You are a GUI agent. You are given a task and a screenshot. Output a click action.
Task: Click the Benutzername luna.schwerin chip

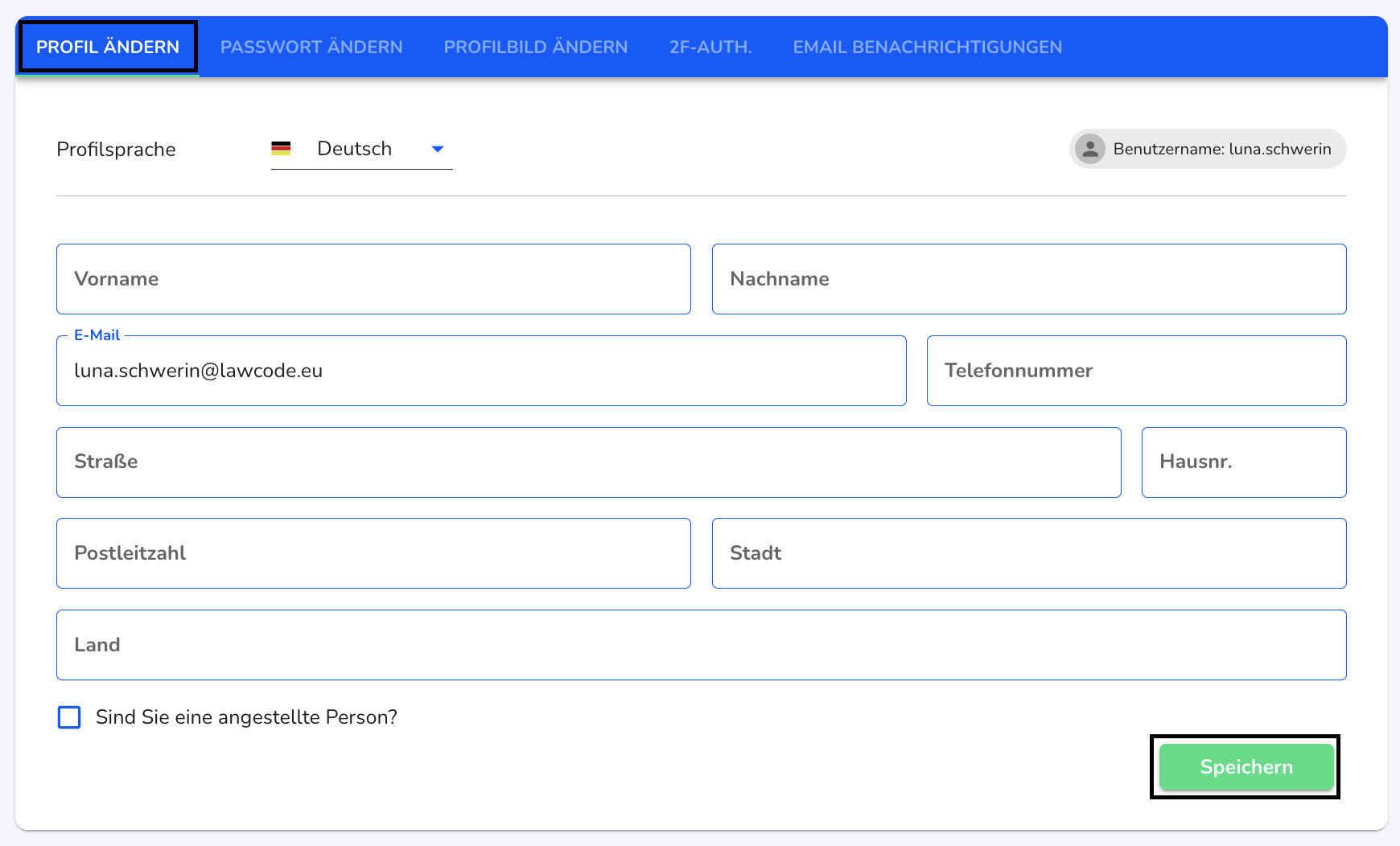click(x=1208, y=149)
